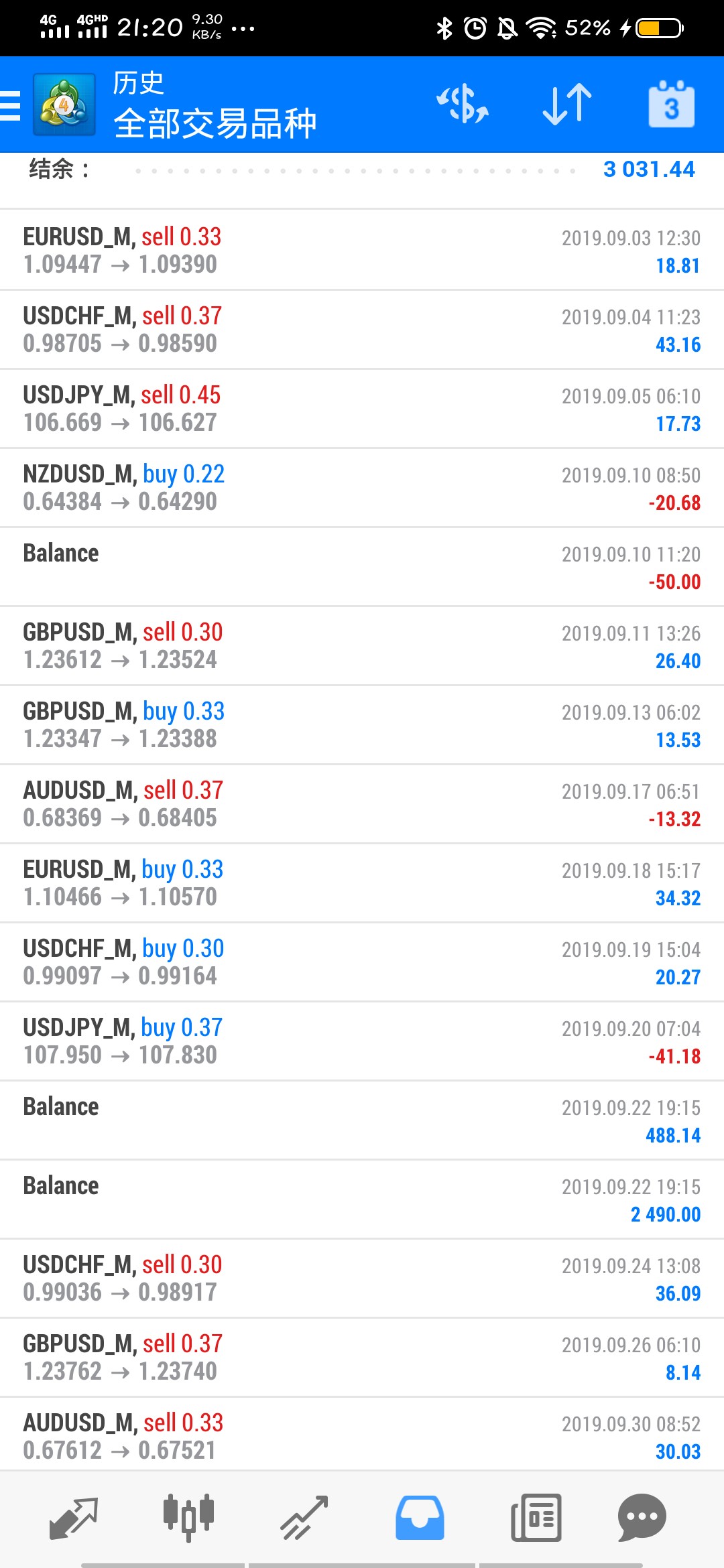724x1568 pixels.
Task: Select the EURUSD_M sell 0.33 trade
Action: 362,250
